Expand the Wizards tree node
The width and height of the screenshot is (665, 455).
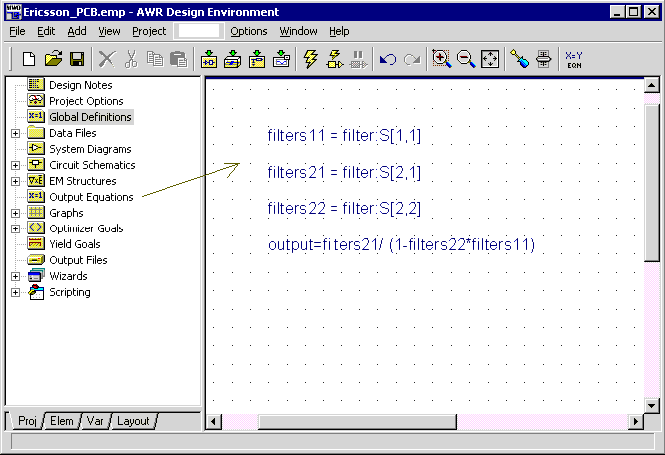pyautogui.click(x=15, y=277)
